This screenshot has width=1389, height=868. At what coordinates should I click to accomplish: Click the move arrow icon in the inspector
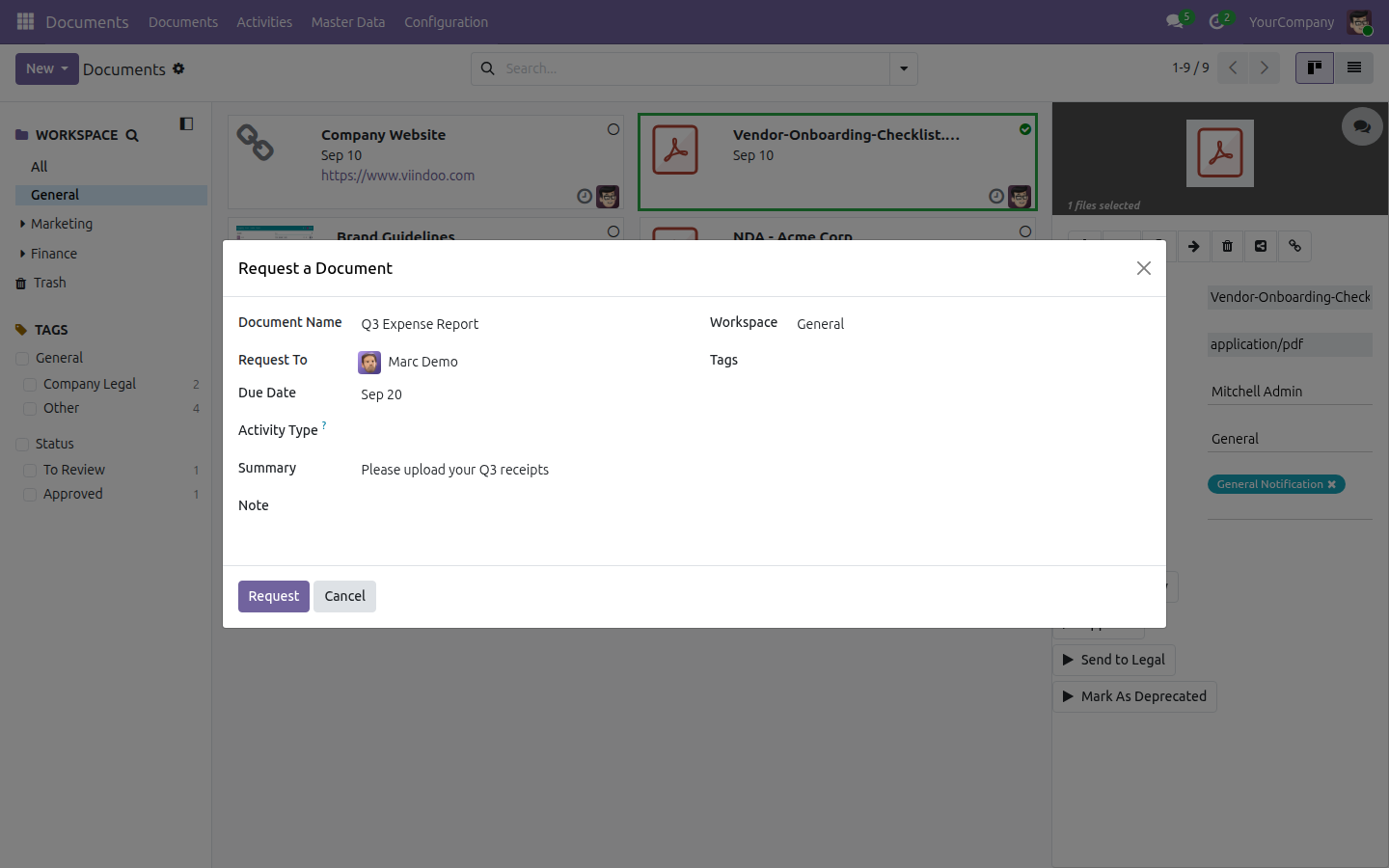point(1193,246)
